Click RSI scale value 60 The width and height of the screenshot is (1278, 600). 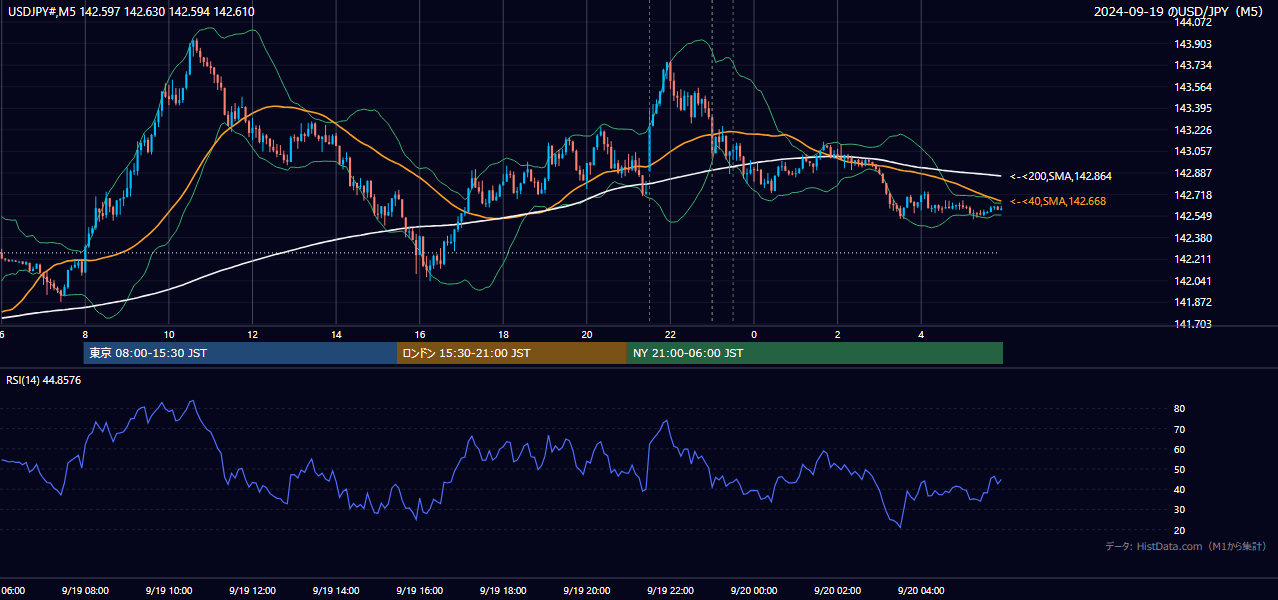pyautogui.click(x=1180, y=449)
